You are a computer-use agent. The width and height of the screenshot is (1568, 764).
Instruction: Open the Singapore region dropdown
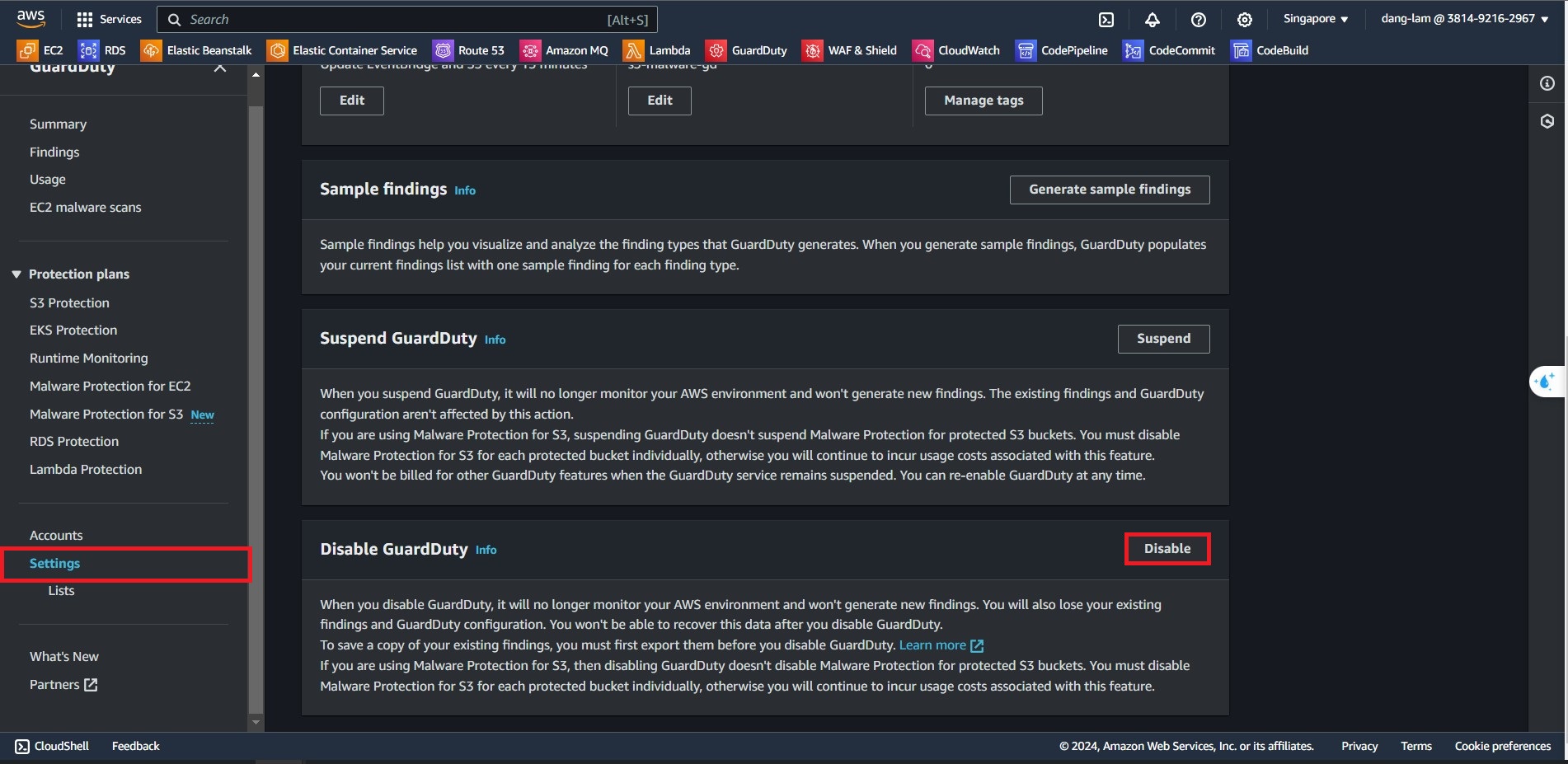(x=1316, y=19)
